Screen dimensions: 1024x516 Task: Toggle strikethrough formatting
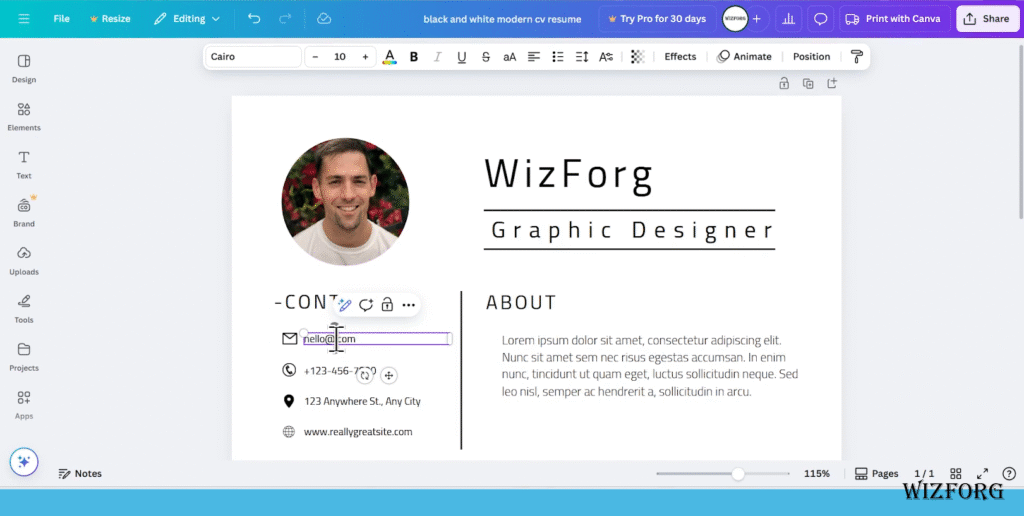point(486,57)
